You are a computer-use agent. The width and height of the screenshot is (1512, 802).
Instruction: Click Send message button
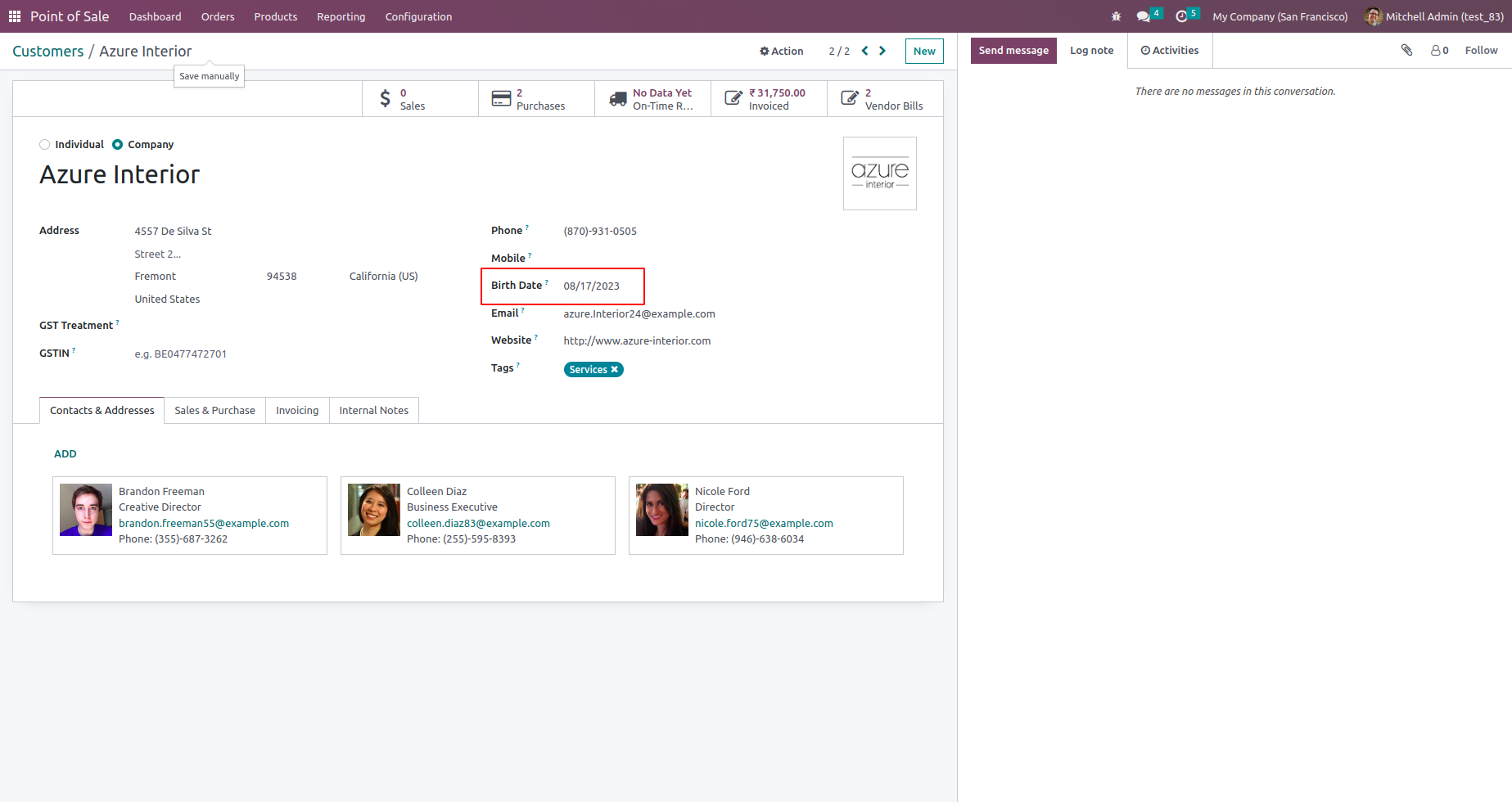tap(1013, 51)
